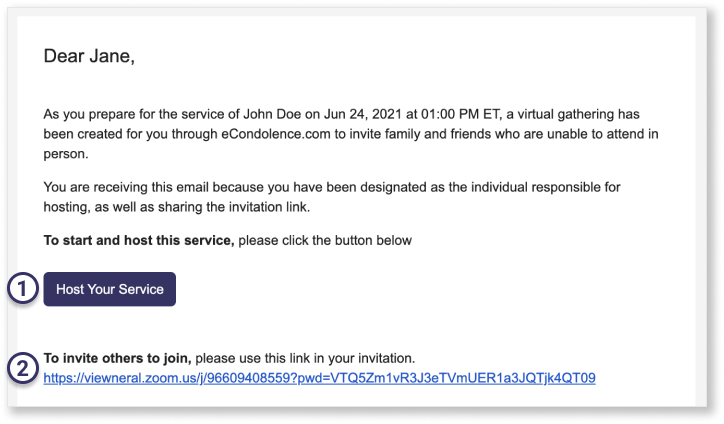
Task: Click the eCondolence.com text in the paragraph
Action: tap(276, 134)
